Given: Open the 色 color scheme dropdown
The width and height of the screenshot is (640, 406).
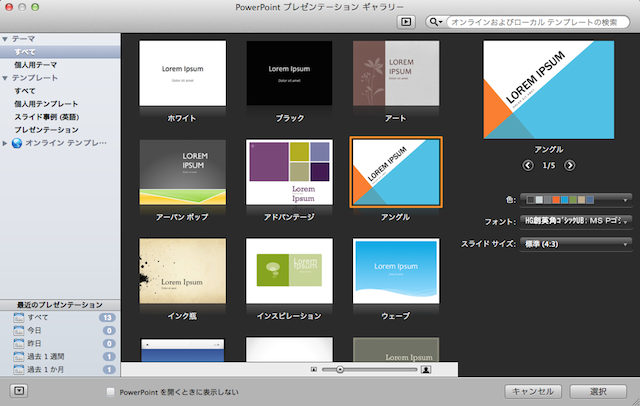Looking at the screenshot, I should tap(576, 200).
